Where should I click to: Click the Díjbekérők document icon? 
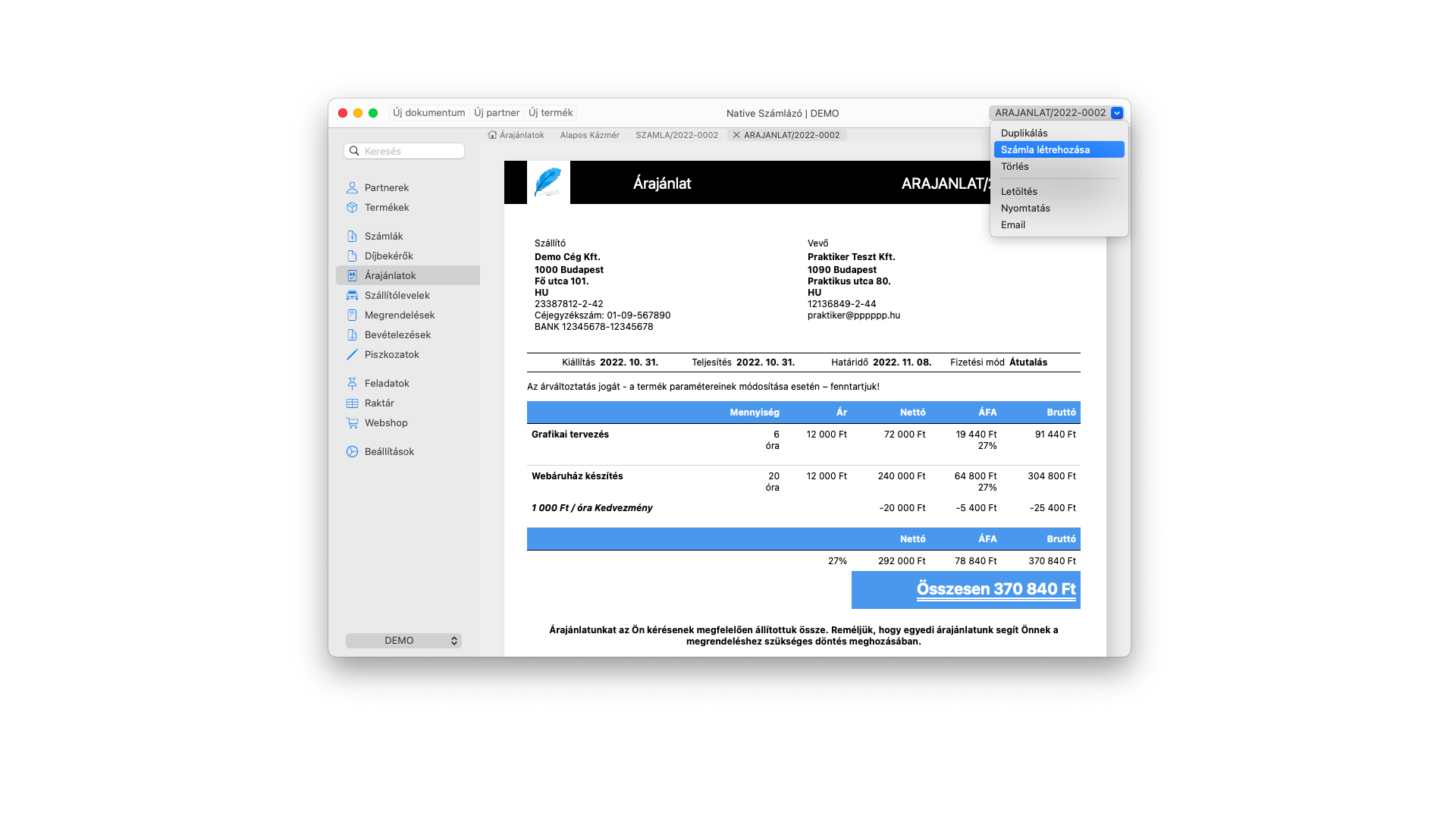pyautogui.click(x=353, y=256)
